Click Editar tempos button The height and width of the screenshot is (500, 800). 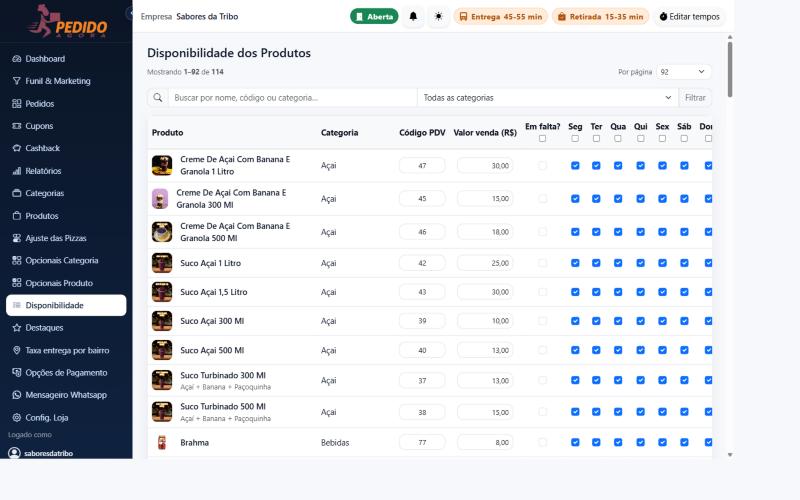pyautogui.click(x=689, y=16)
